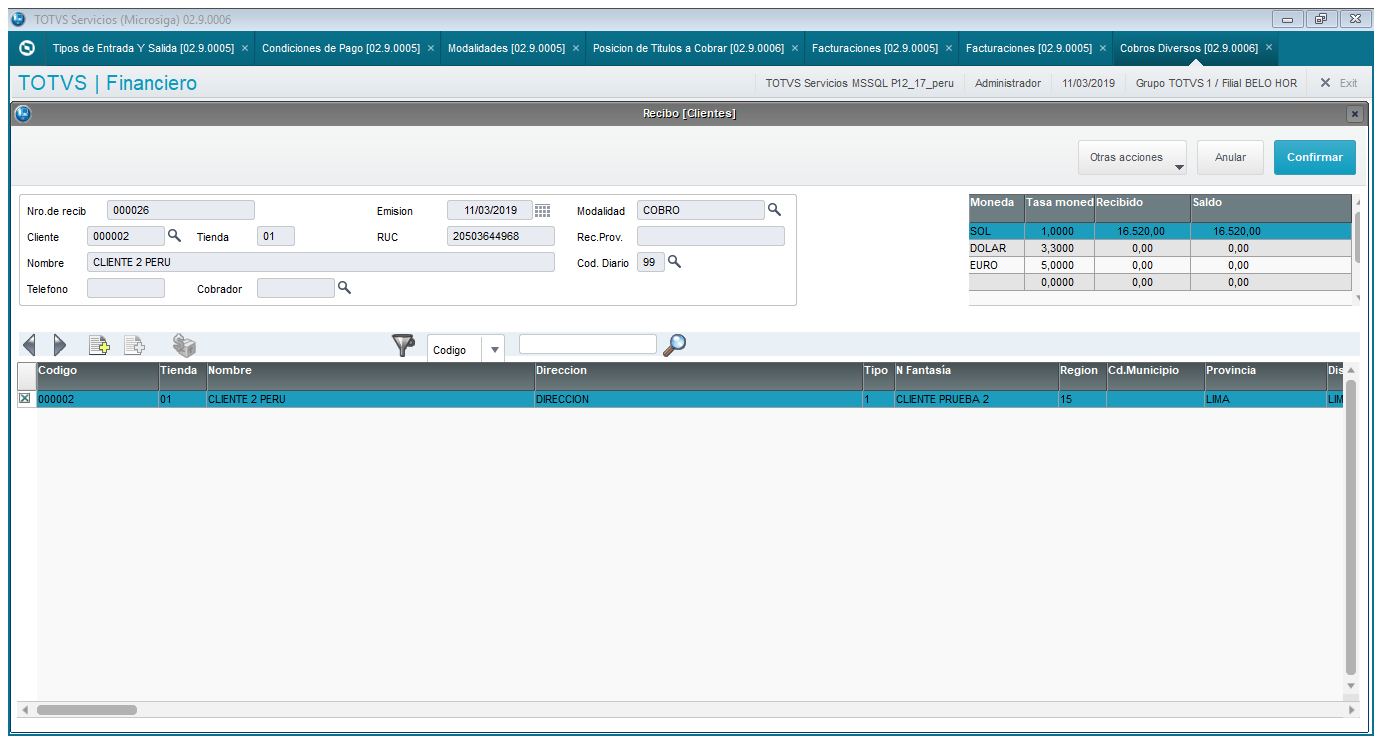
Task: Close the Tipos de Entrada Y Salida tab
Action: 245,48
